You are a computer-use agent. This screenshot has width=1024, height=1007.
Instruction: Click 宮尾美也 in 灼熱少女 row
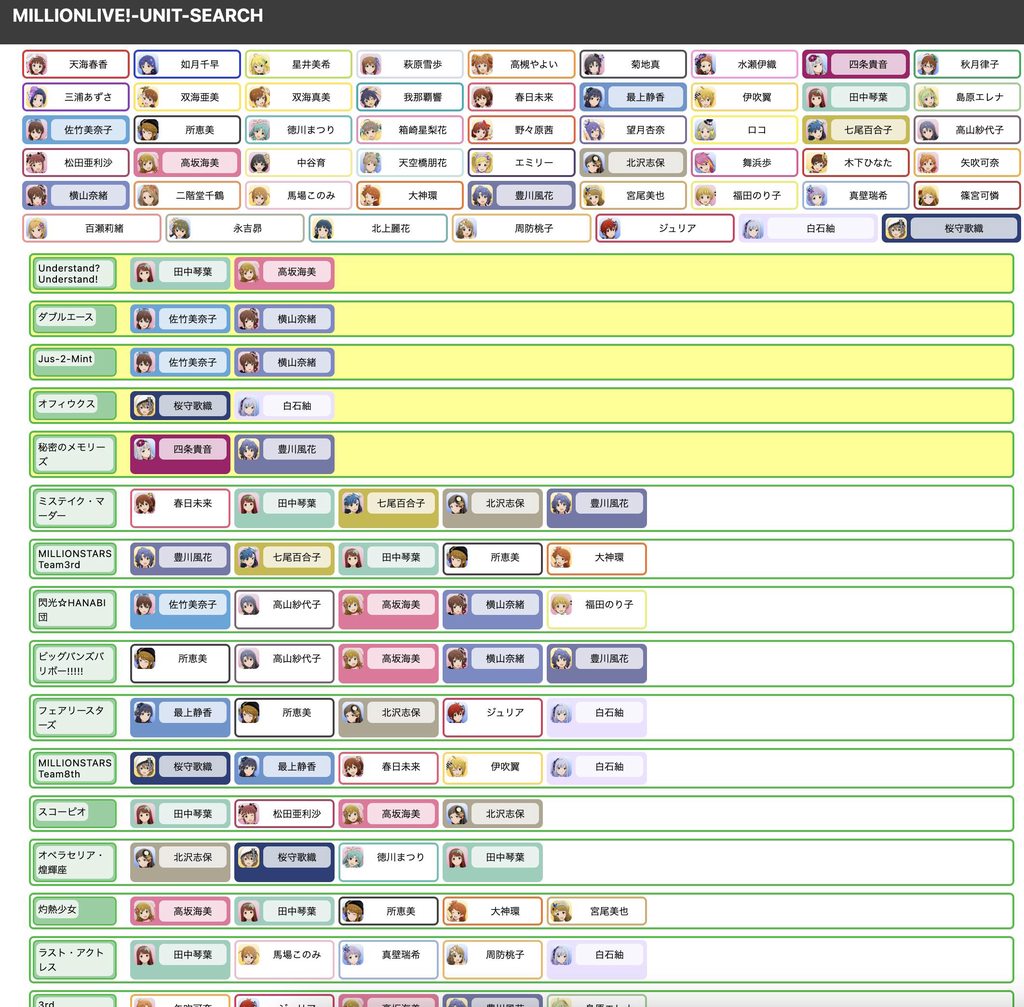pos(597,911)
